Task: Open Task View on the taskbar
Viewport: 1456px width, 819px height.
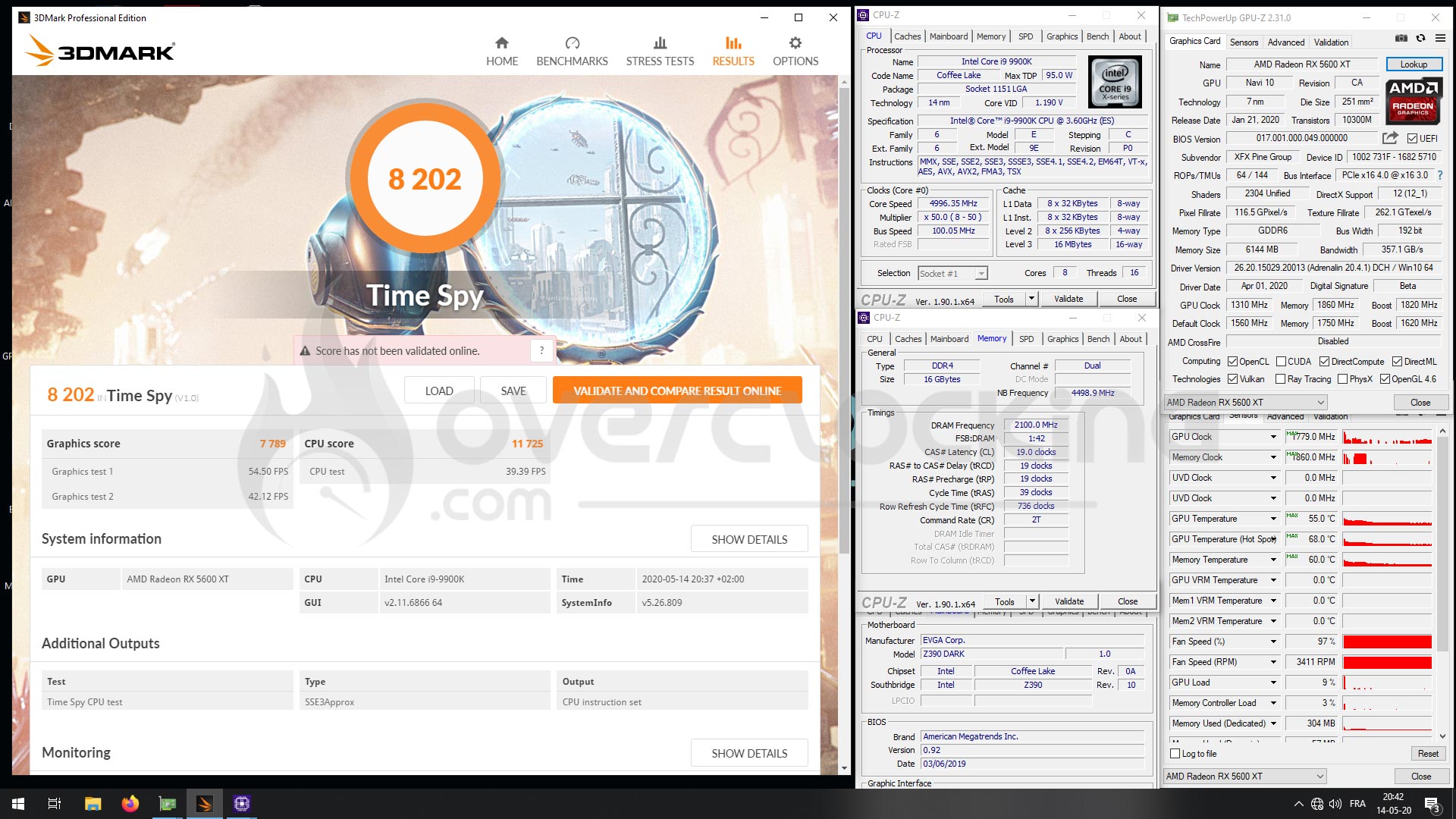Action: [55, 804]
